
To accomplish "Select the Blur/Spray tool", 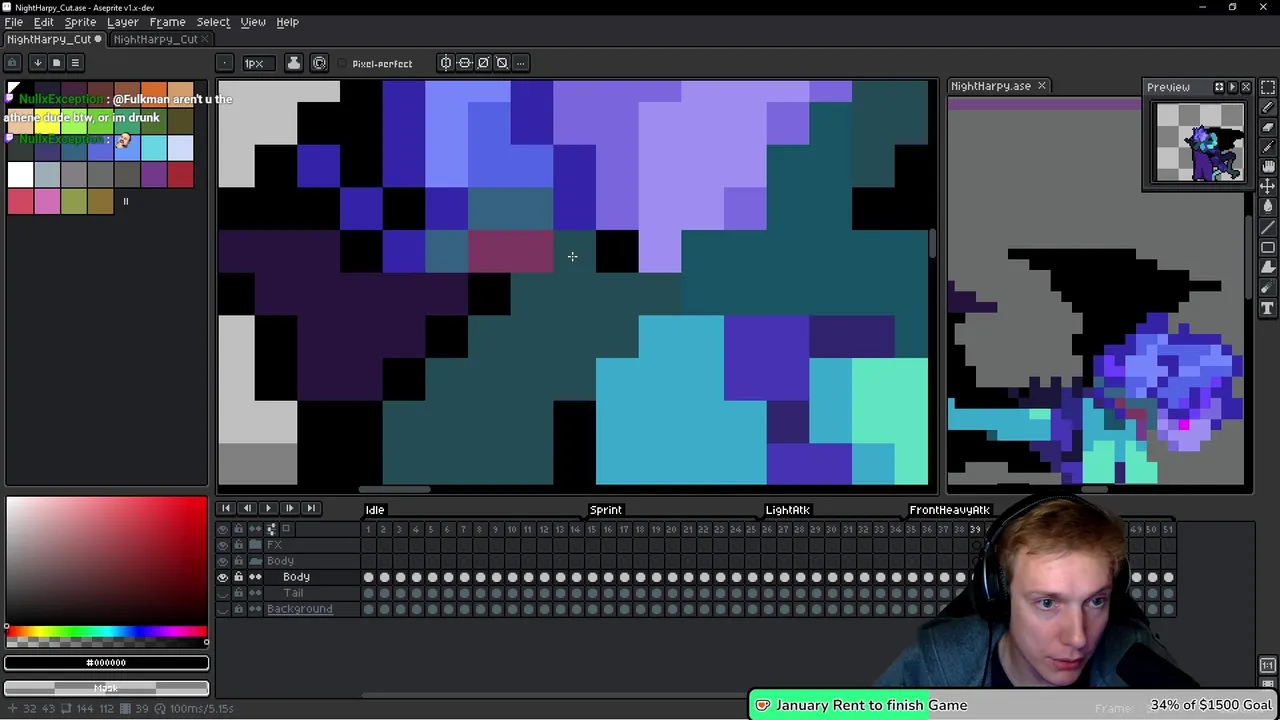I will pos(1268,288).
